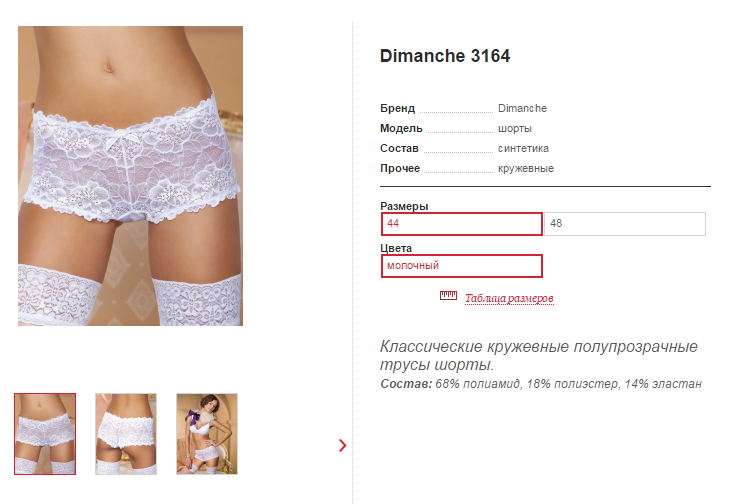Open the Таблица размеров link
This screenshot has height=504, width=735.
pyautogui.click(x=509, y=298)
